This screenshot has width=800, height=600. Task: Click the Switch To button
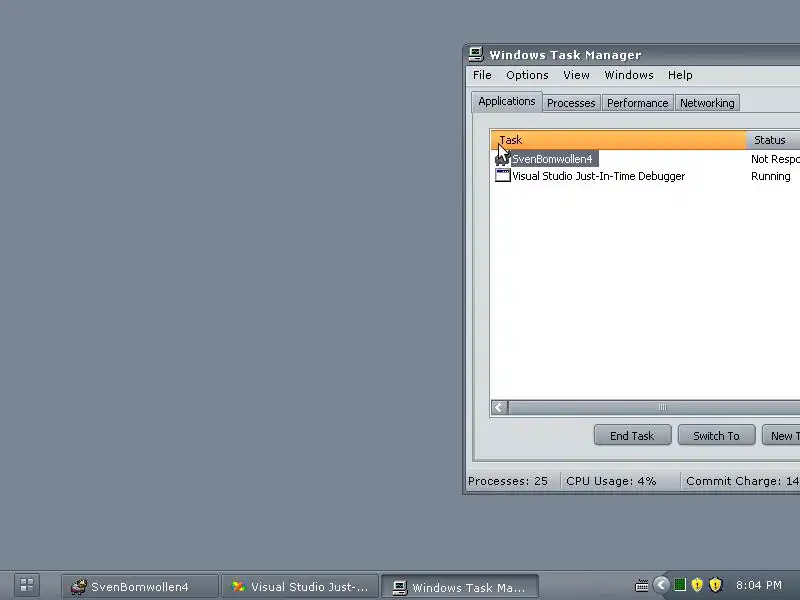tap(716, 436)
